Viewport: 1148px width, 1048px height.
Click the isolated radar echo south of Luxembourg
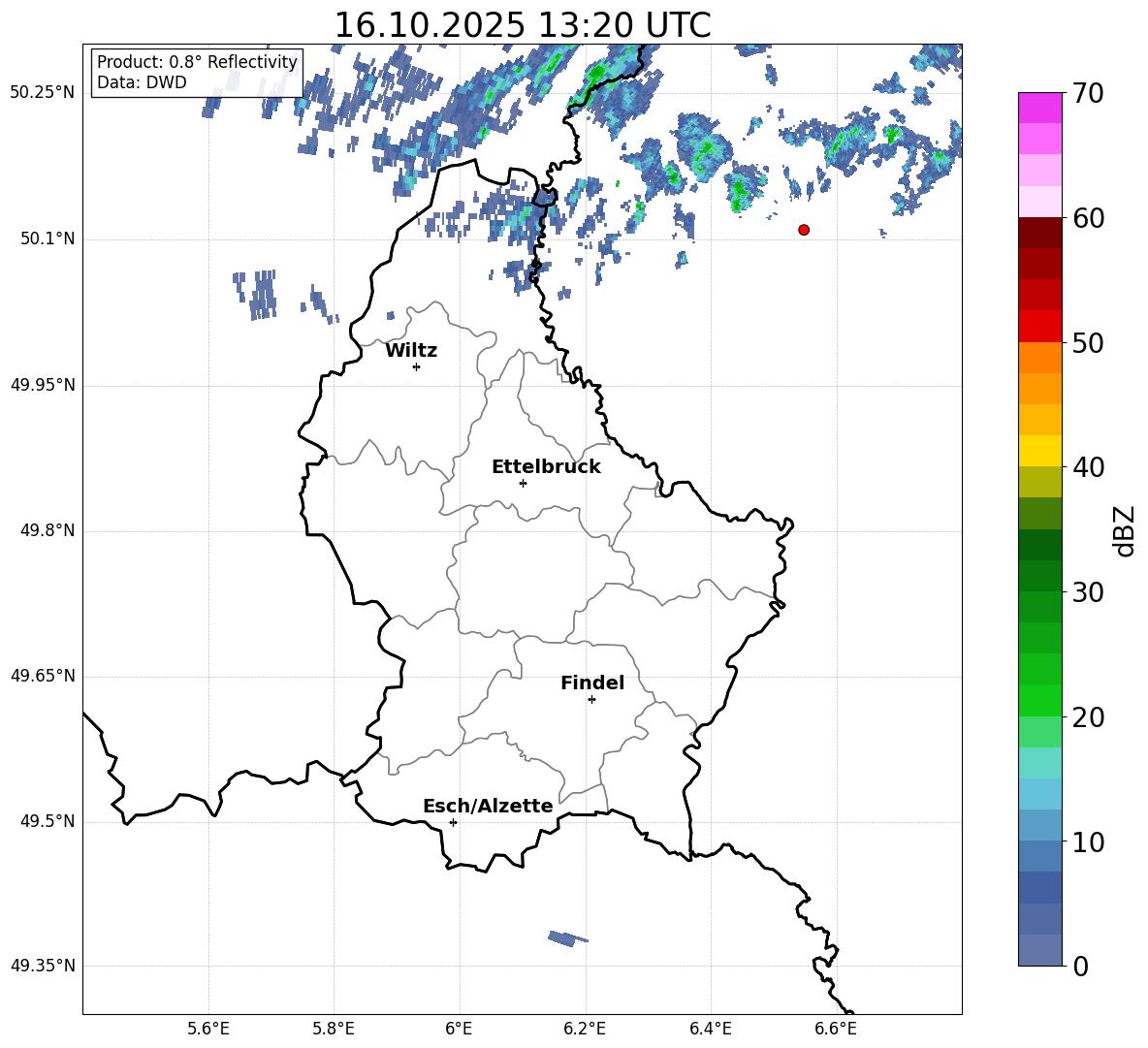[568, 938]
